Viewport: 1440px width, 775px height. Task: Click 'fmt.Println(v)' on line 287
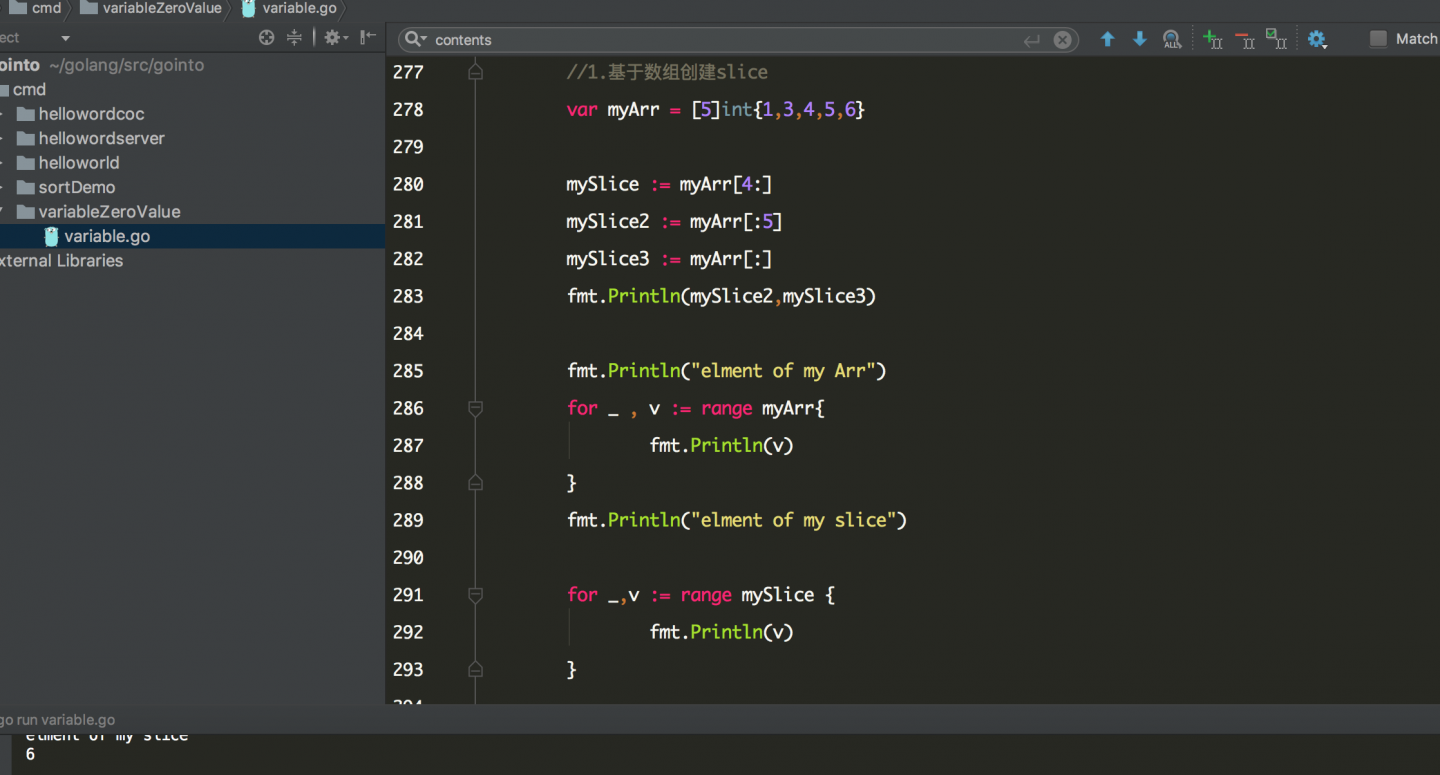721,445
